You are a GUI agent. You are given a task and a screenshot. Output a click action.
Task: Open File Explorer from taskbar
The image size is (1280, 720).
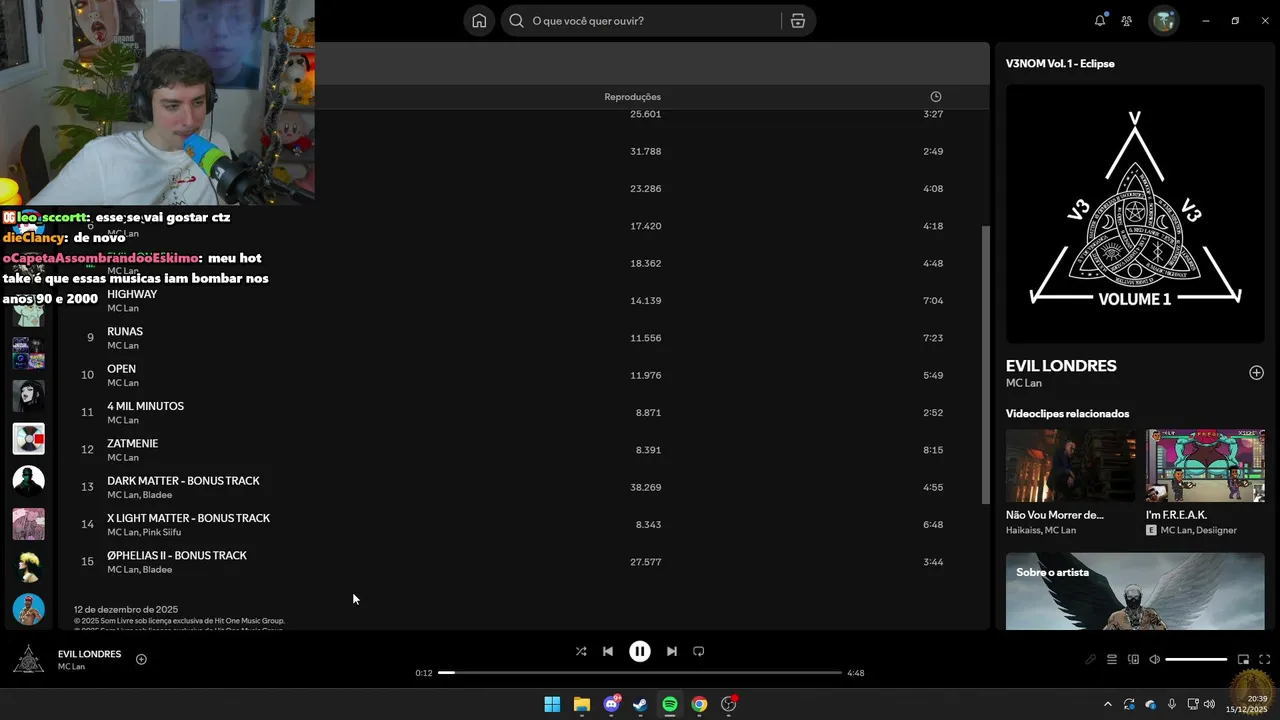pyautogui.click(x=582, y=704)
